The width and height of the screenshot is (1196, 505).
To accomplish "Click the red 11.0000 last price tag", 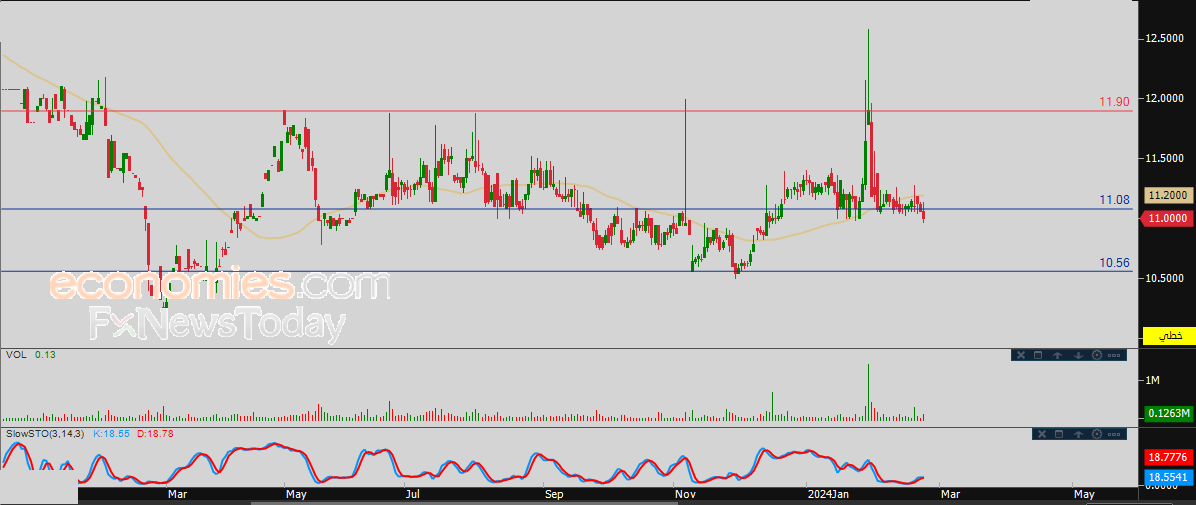I will tap(1166, 218).
